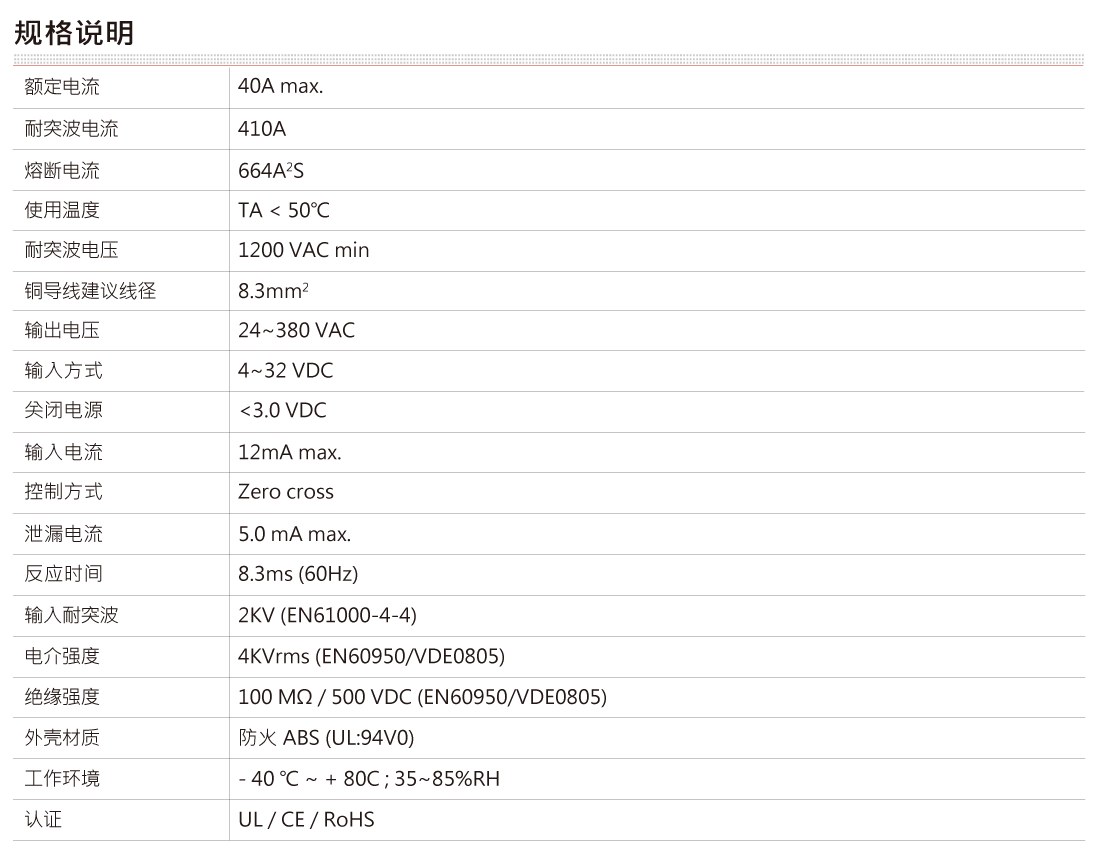Click the 规格说明 heading

pos(73,33)
